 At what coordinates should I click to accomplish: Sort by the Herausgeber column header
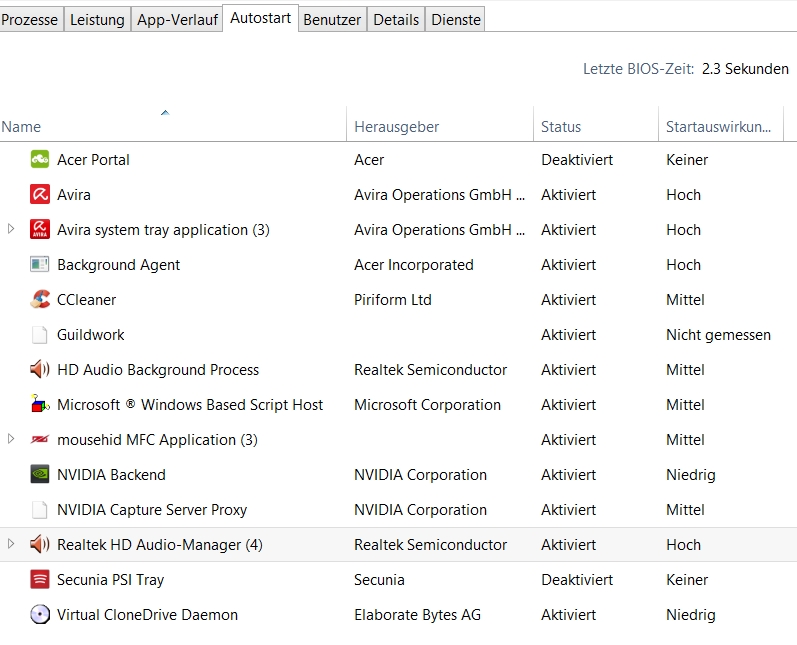click(440, 126)
